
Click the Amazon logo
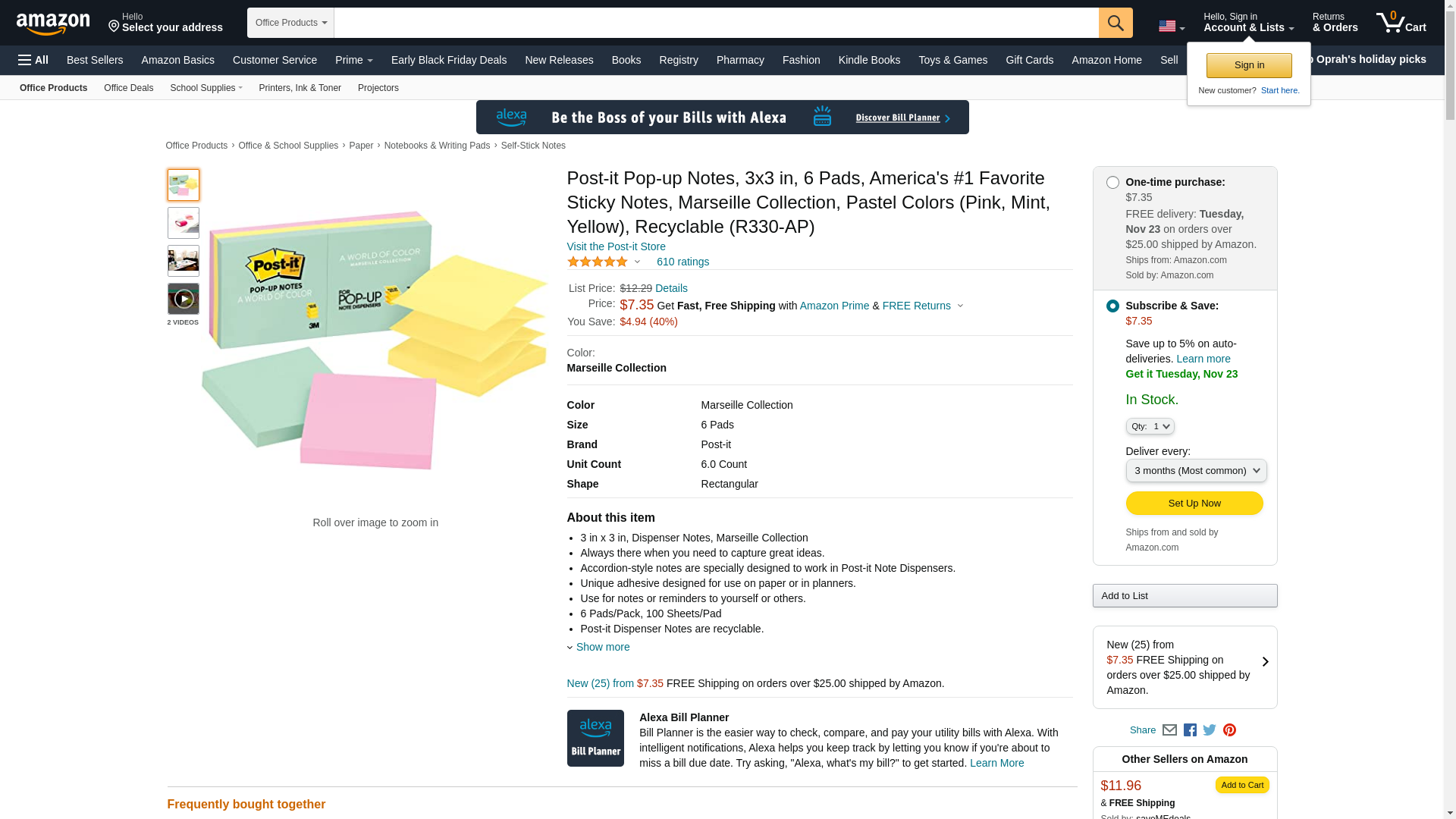pyautogui.click(x=53, y=24)
